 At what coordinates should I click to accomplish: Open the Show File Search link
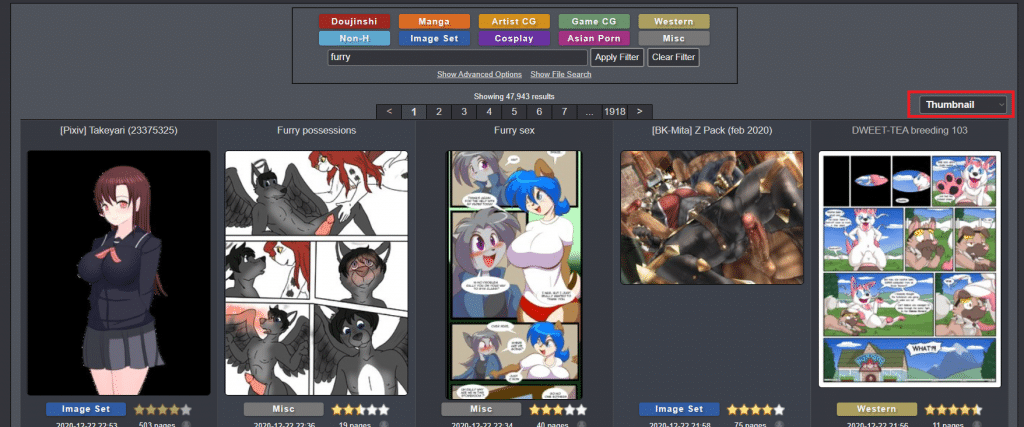click(x=561, y=74)
